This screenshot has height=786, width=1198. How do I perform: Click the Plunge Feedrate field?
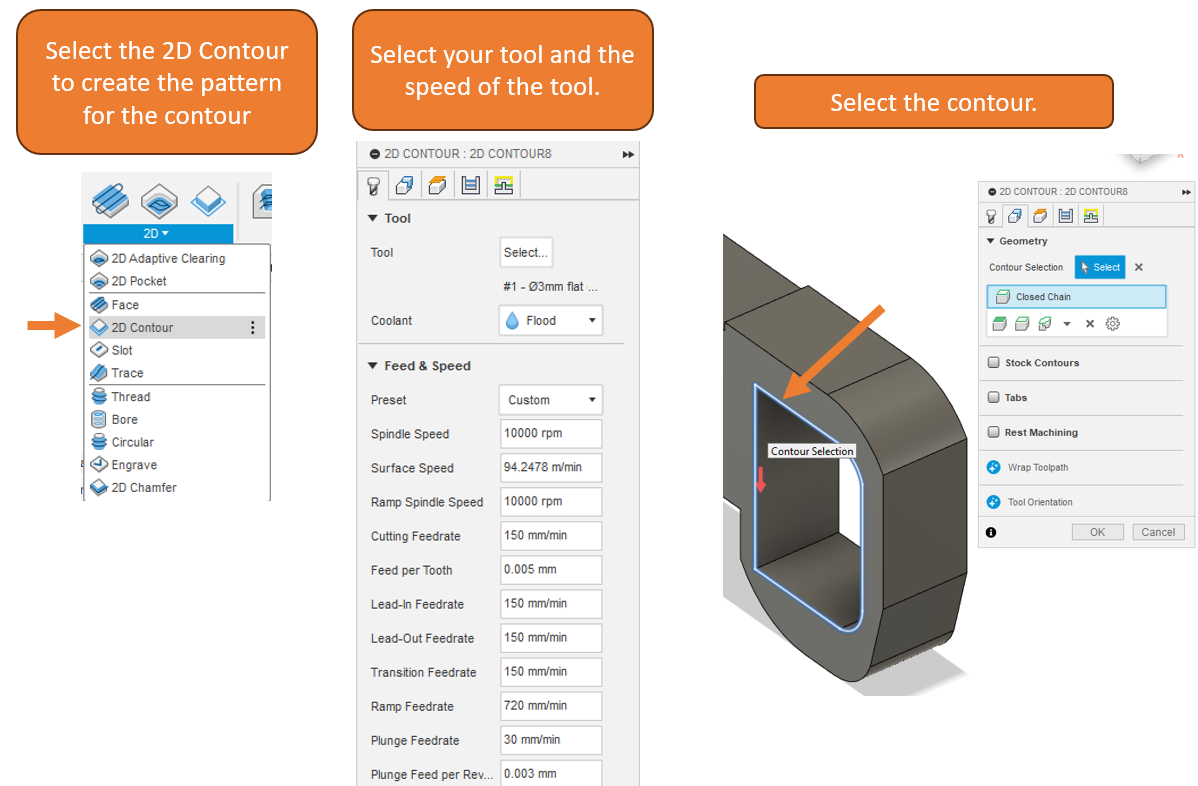551,740
